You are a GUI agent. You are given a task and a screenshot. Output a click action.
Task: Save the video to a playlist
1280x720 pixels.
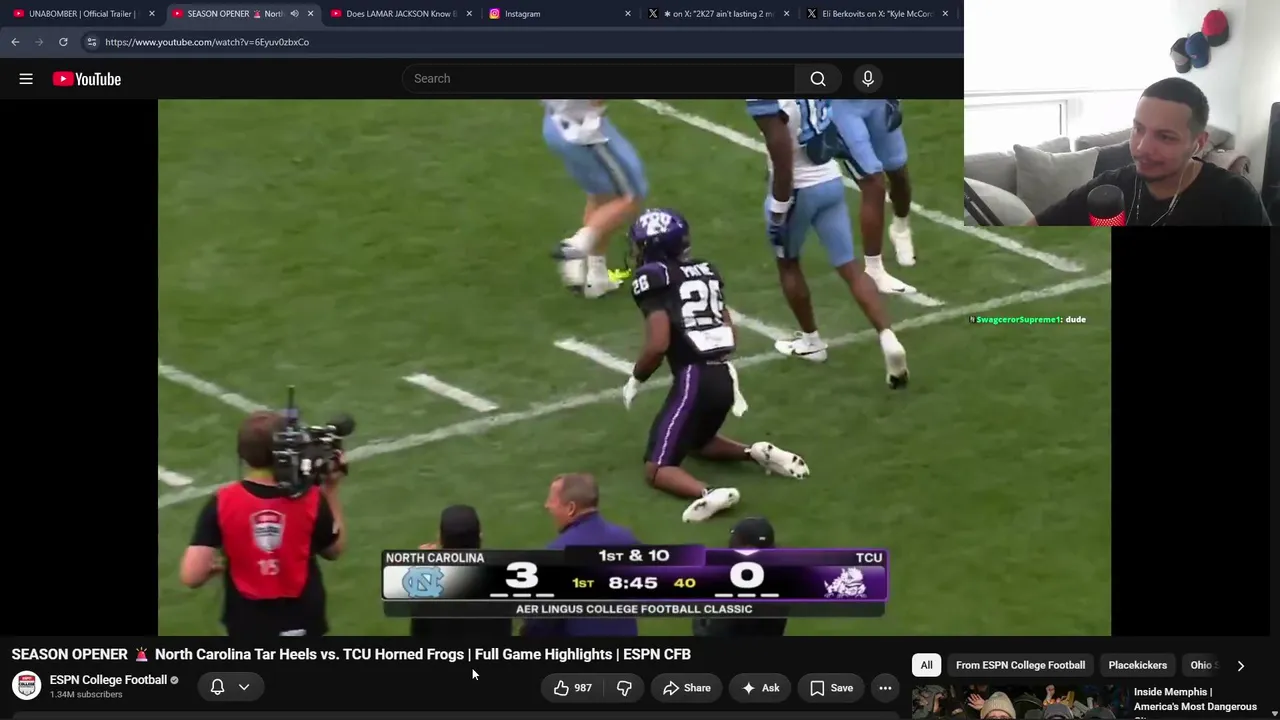pos(831,688)
